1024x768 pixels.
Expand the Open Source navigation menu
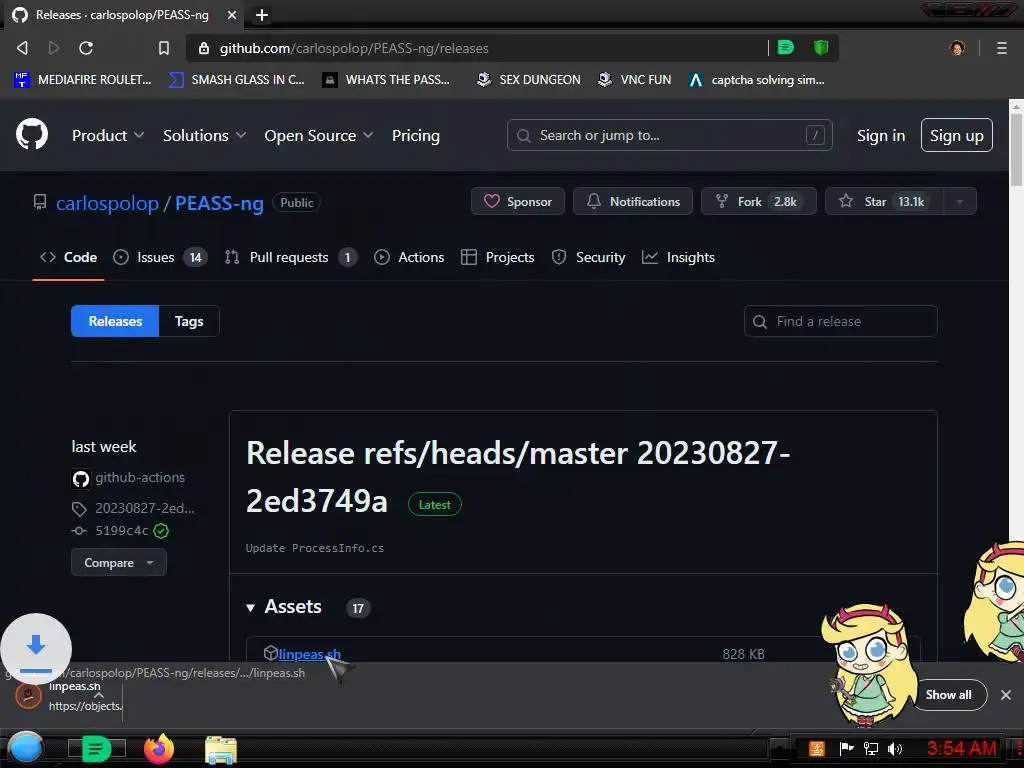click(319, 135)
